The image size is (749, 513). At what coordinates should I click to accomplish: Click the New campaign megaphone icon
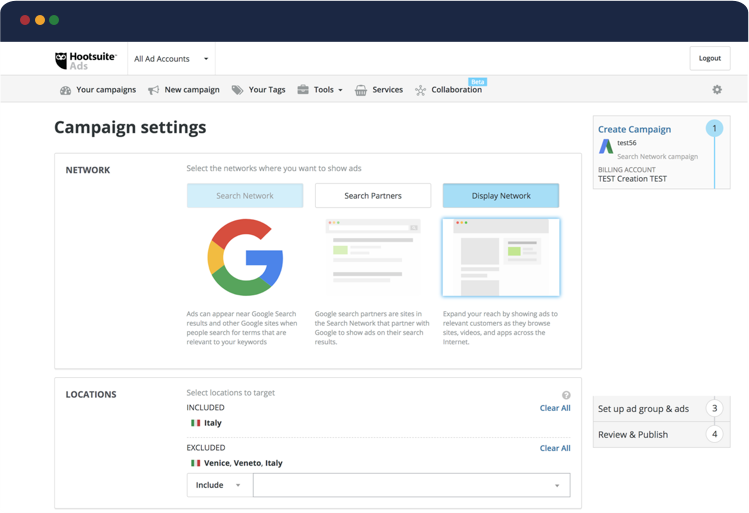154,90
